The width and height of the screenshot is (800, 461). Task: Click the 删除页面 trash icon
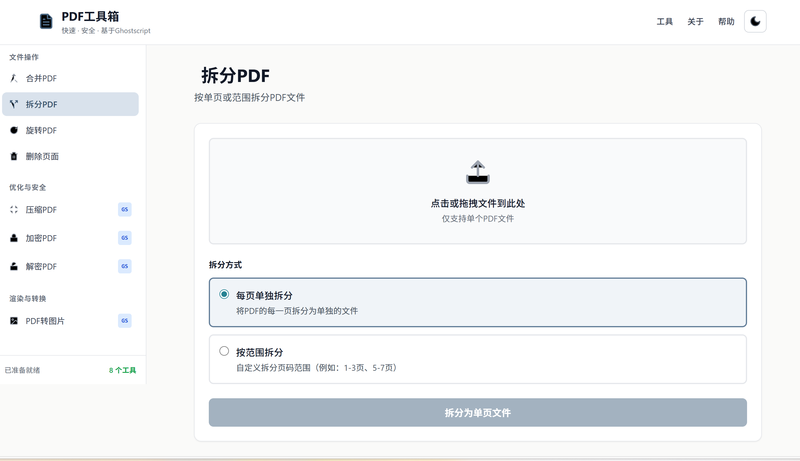tap(14, 156)
